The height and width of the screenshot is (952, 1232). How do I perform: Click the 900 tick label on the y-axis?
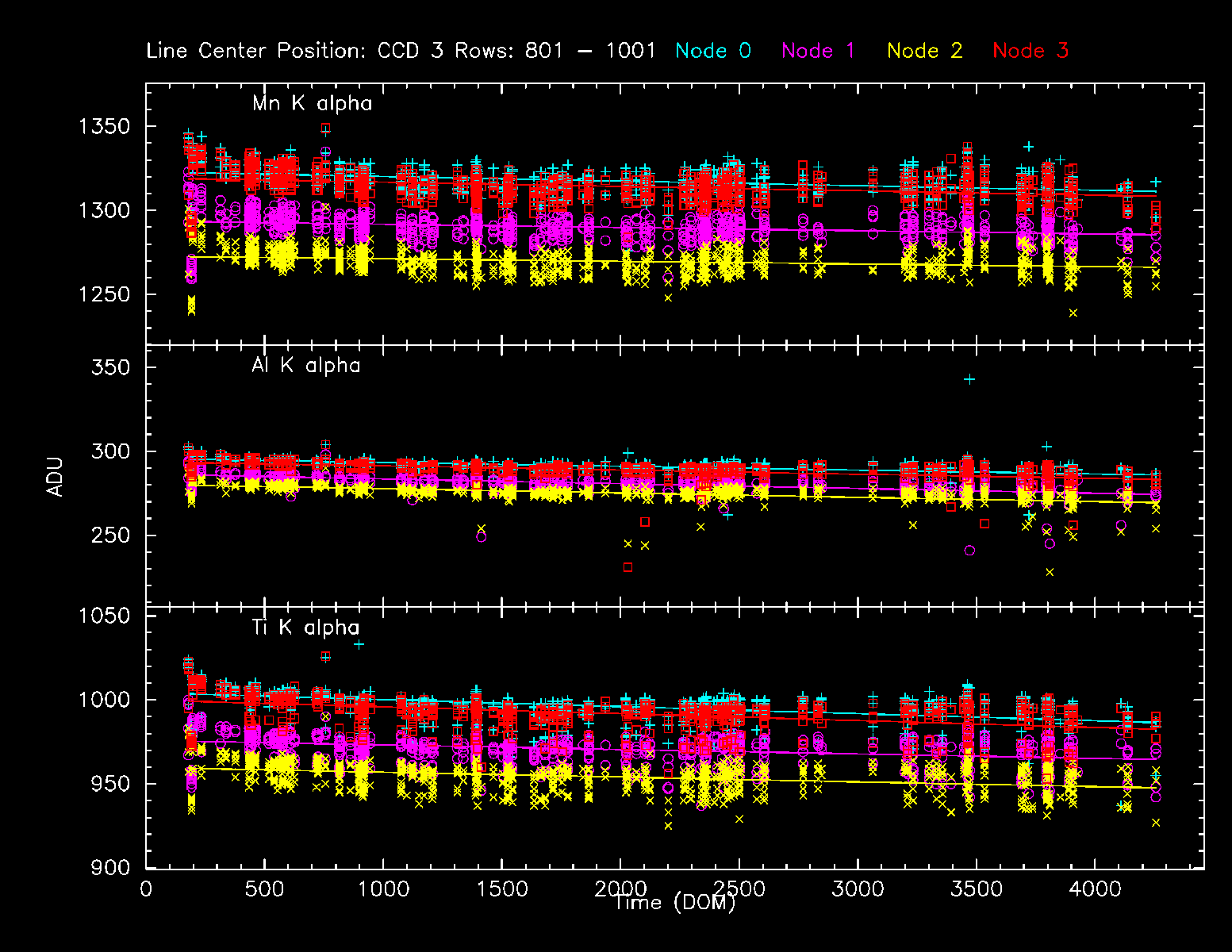pyautogui.click(x=109, y=868)
